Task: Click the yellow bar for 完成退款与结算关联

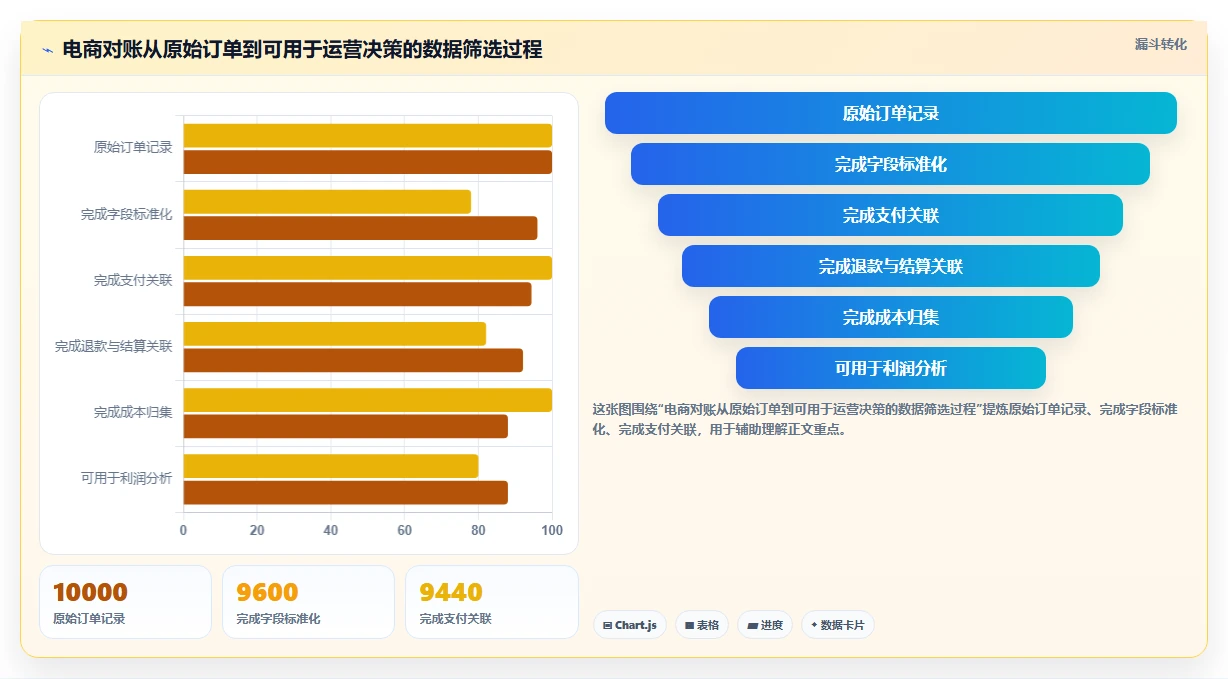Action: (334, 334)
